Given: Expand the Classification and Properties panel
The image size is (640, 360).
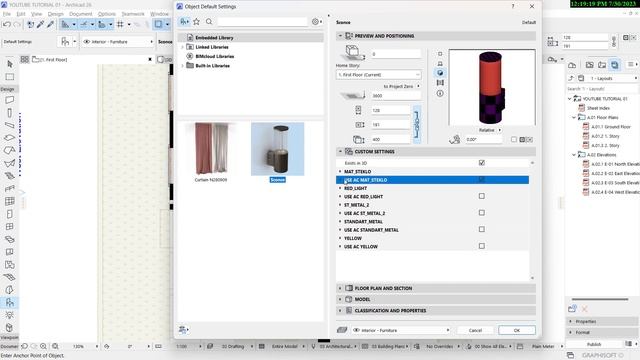Looking at the screenshot, I should tap(340, 311).
